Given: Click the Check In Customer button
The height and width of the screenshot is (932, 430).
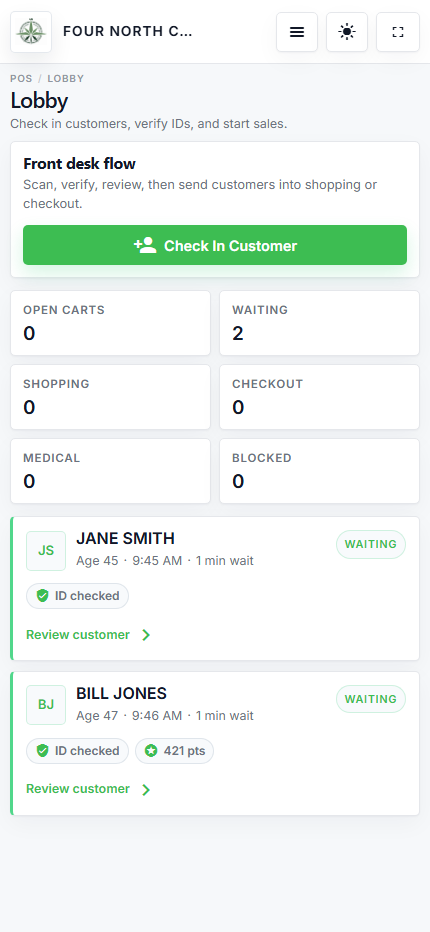Looking at the screenshot, I should click(215, 245).
